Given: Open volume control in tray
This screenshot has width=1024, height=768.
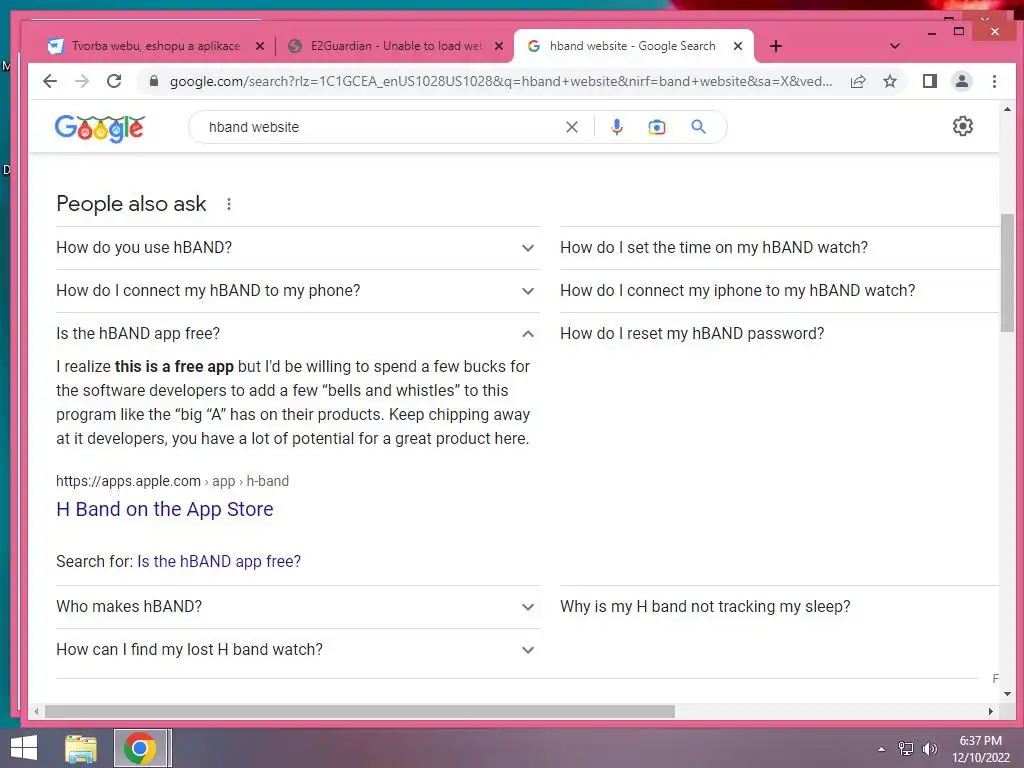Looking at the screenshot, I should 929,749.
